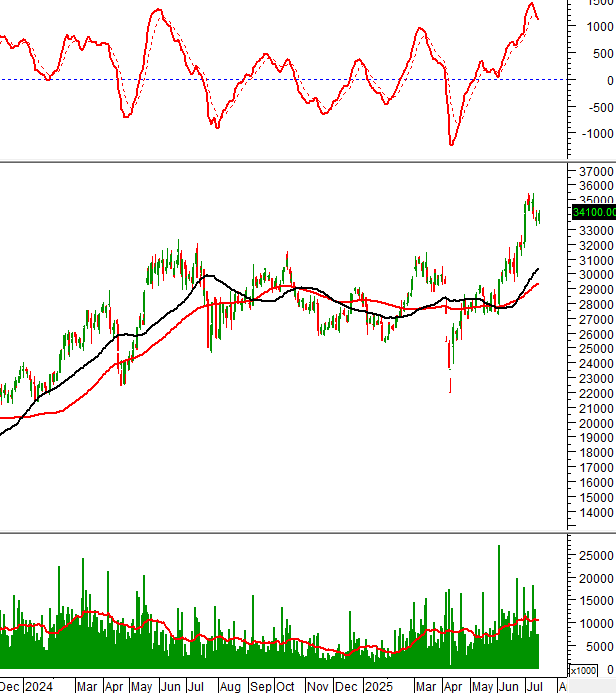The height and width of the screenshot is (693, 616).
Task: Click the oscillator peak at far right
Action: pyautogui.click(x=530, y=4)
